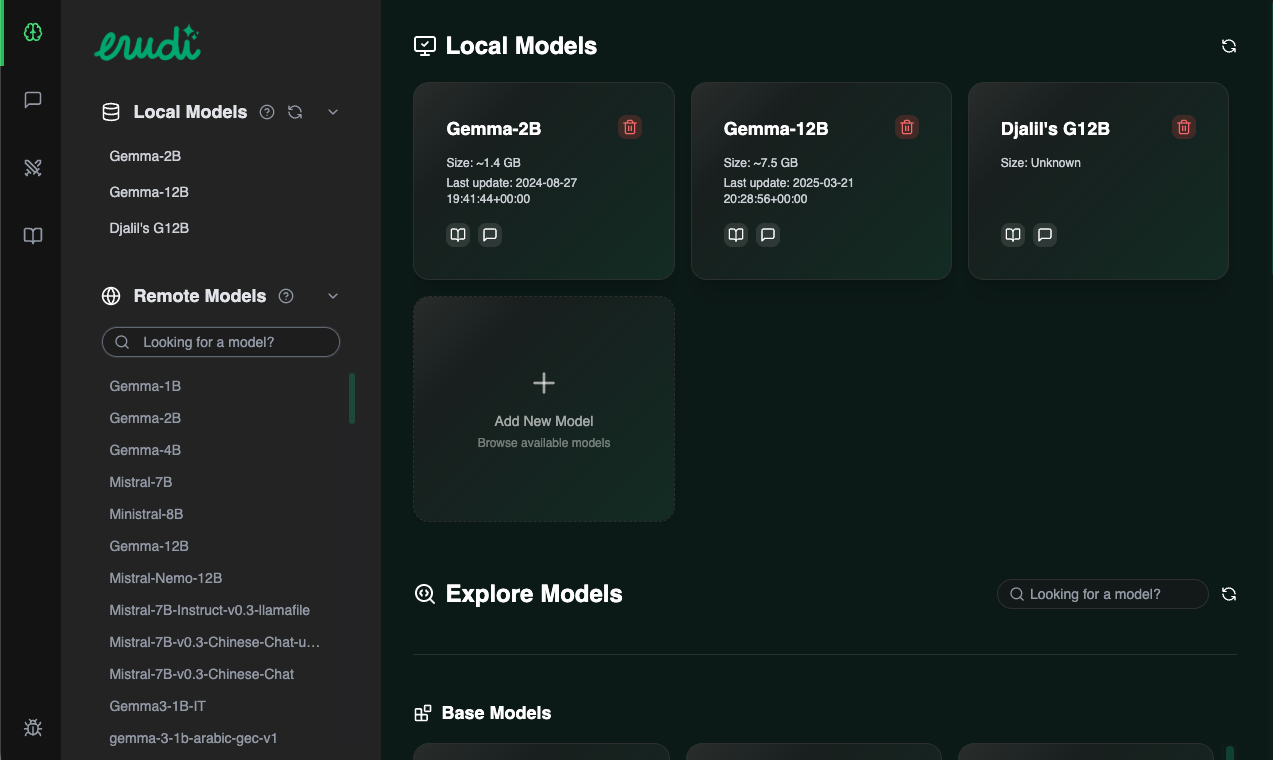
Task: Collapse the Remote Models section
Action: (332, 296)
